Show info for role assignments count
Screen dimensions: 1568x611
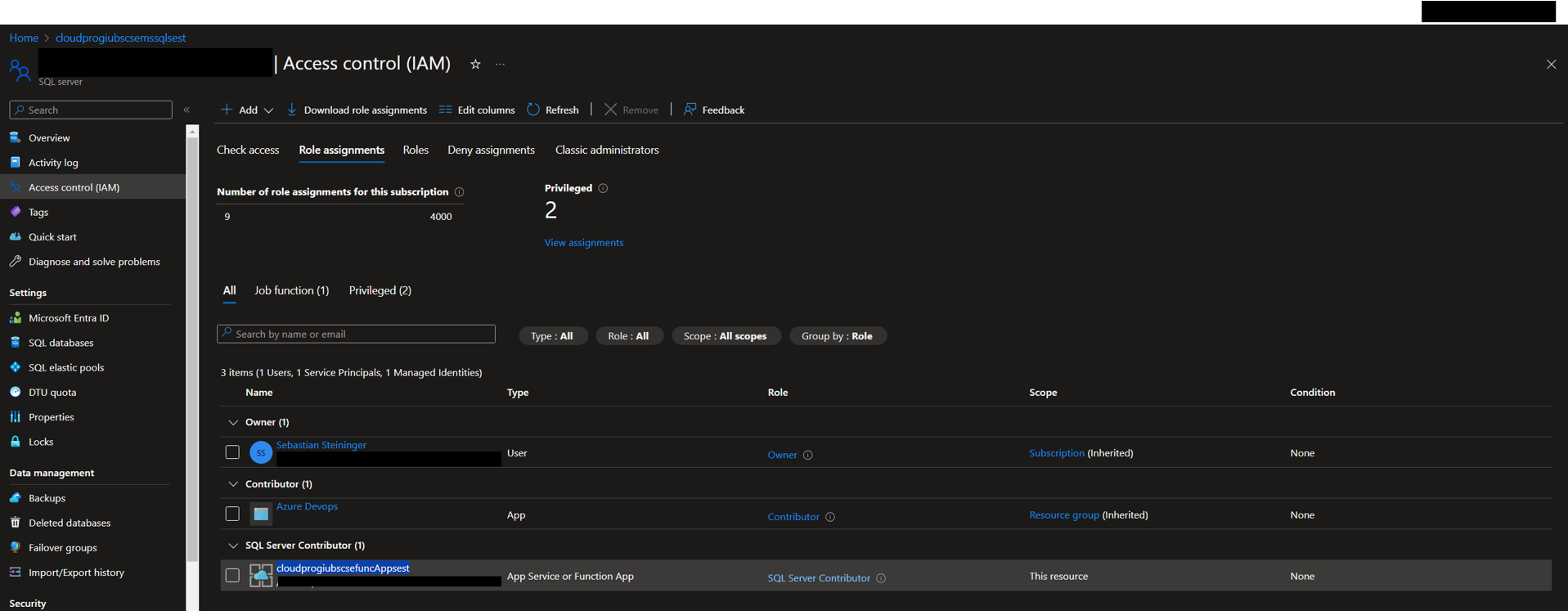[460, 192]
